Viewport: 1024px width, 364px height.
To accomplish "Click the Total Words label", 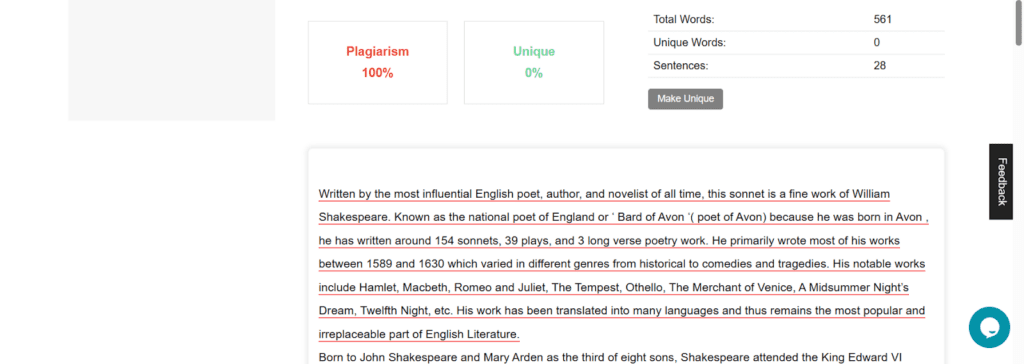I will tap(683, 20).
